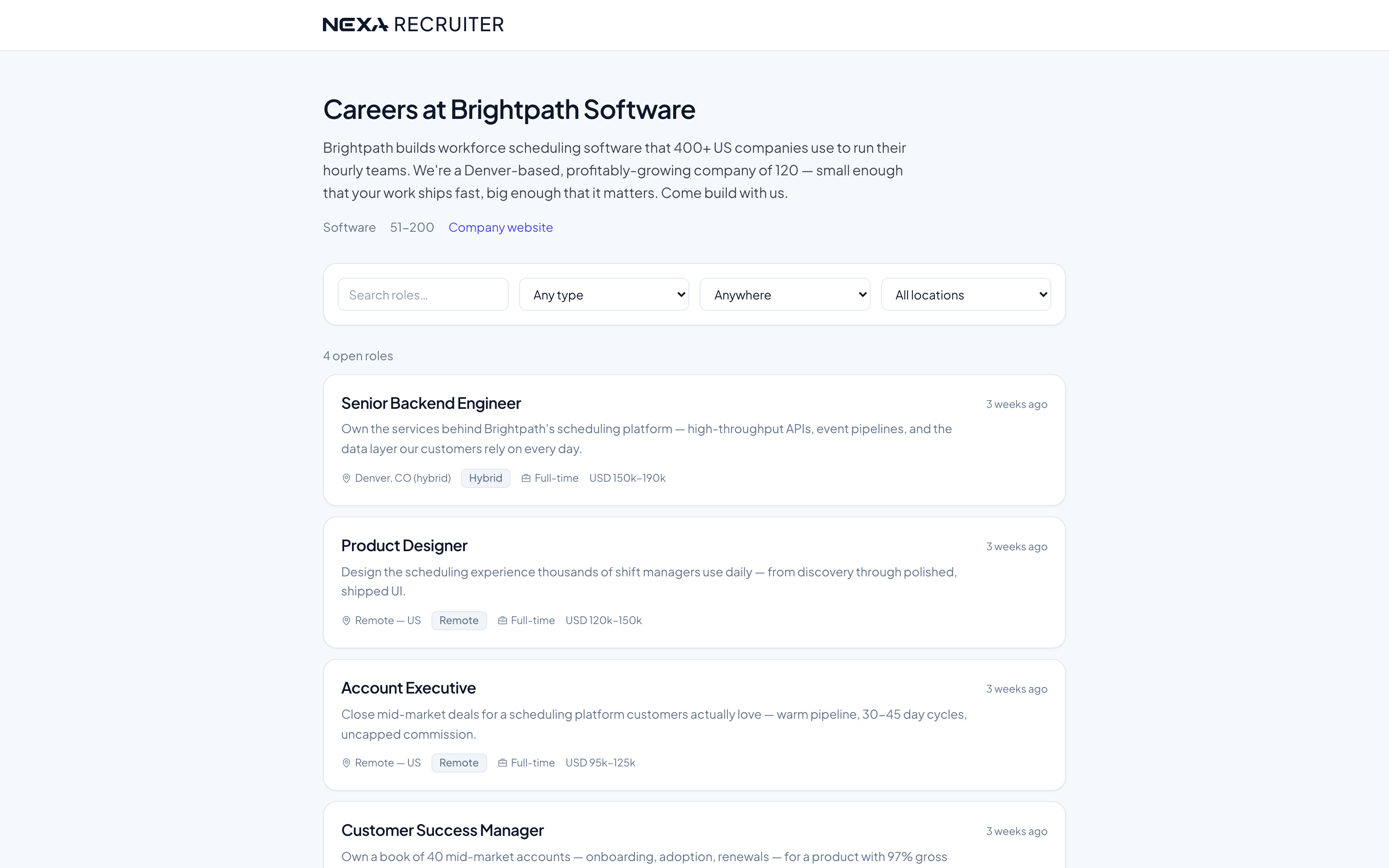Viewport: 1389px width, 868px height.
Task: Click the 'Denver, CO (hybrid)' location text
Action: [403, 478]
